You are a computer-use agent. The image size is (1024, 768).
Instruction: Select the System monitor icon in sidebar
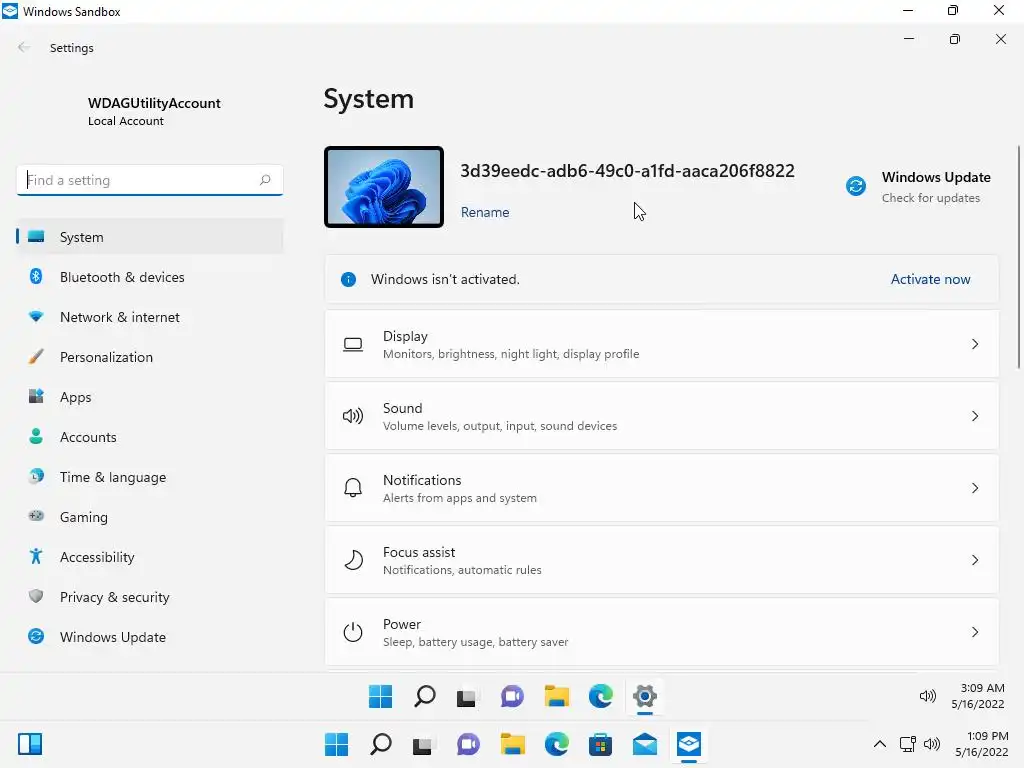(x=36, y=236)
